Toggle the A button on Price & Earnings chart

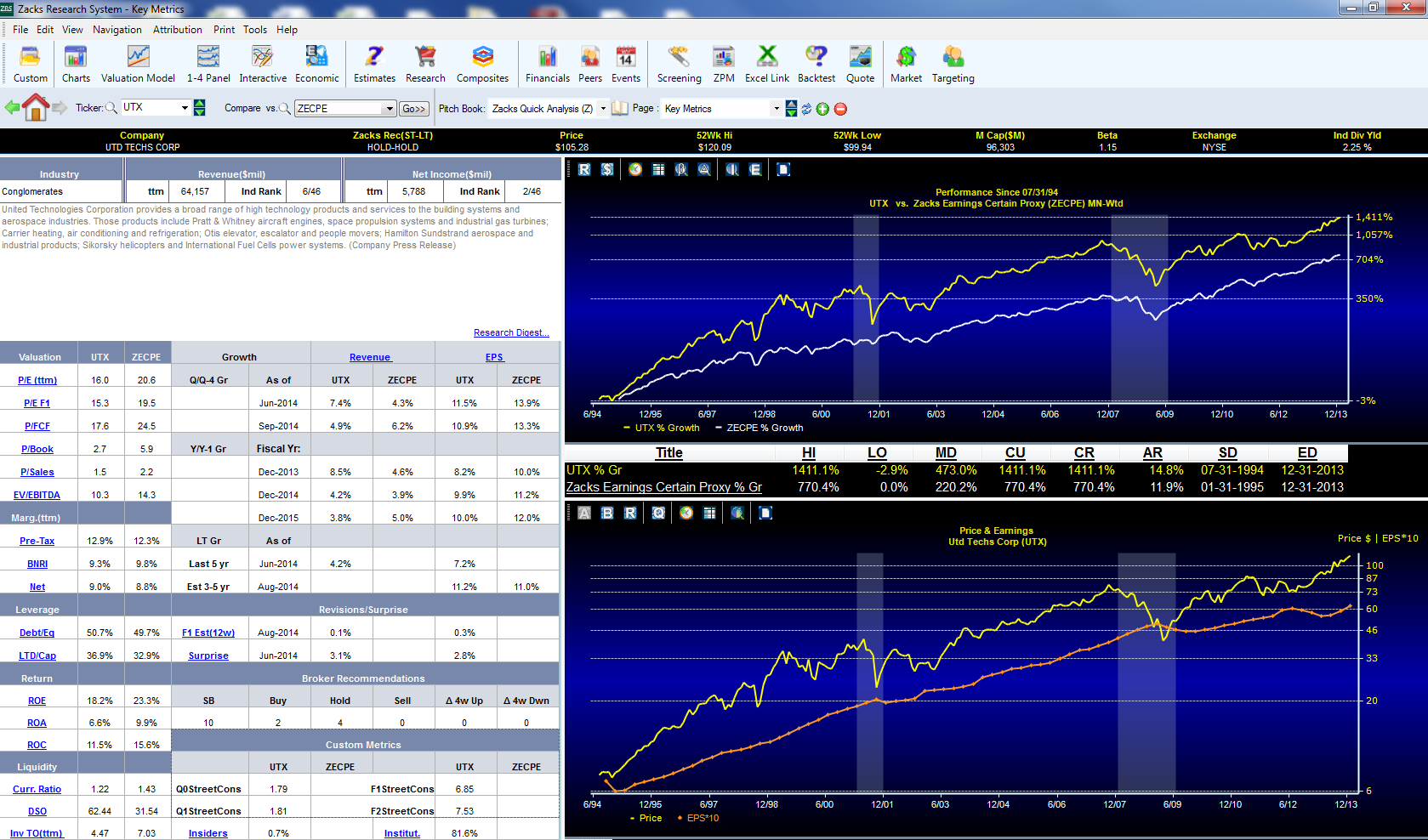click(584, 513)
